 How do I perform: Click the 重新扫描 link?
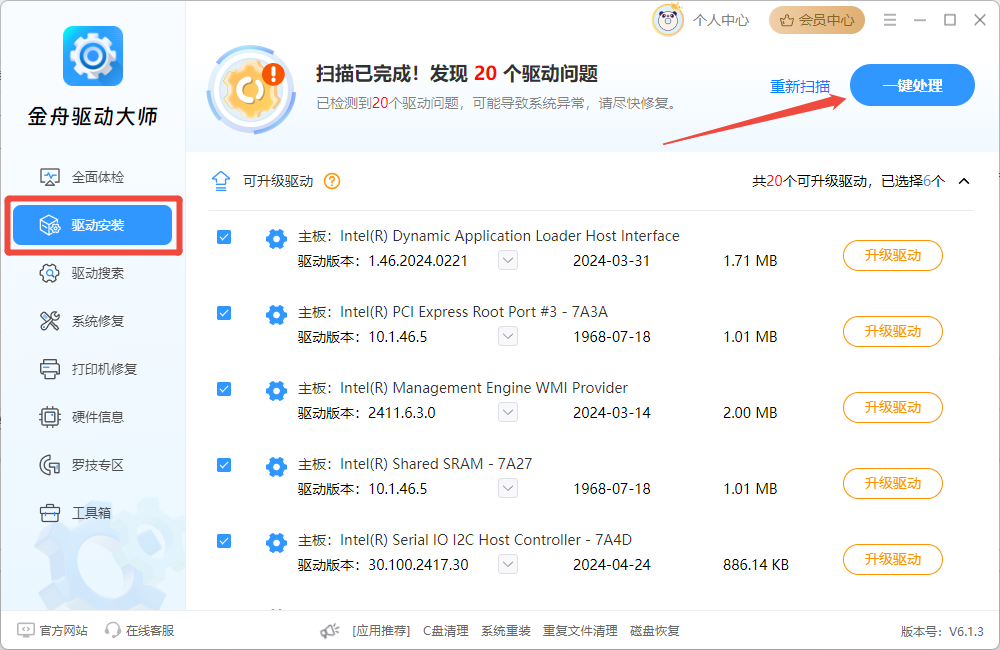click(x=800, y=86)
